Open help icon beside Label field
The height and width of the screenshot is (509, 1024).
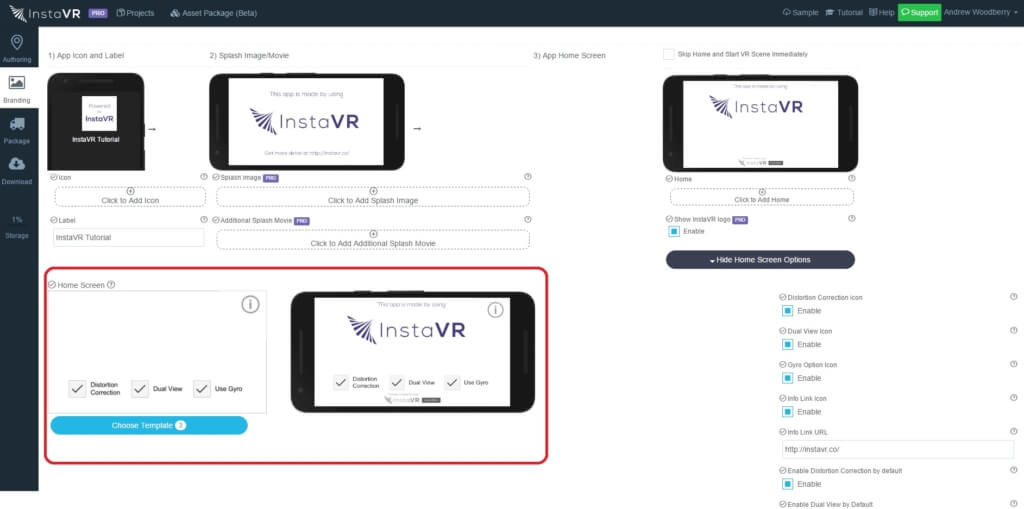(204, 220)
